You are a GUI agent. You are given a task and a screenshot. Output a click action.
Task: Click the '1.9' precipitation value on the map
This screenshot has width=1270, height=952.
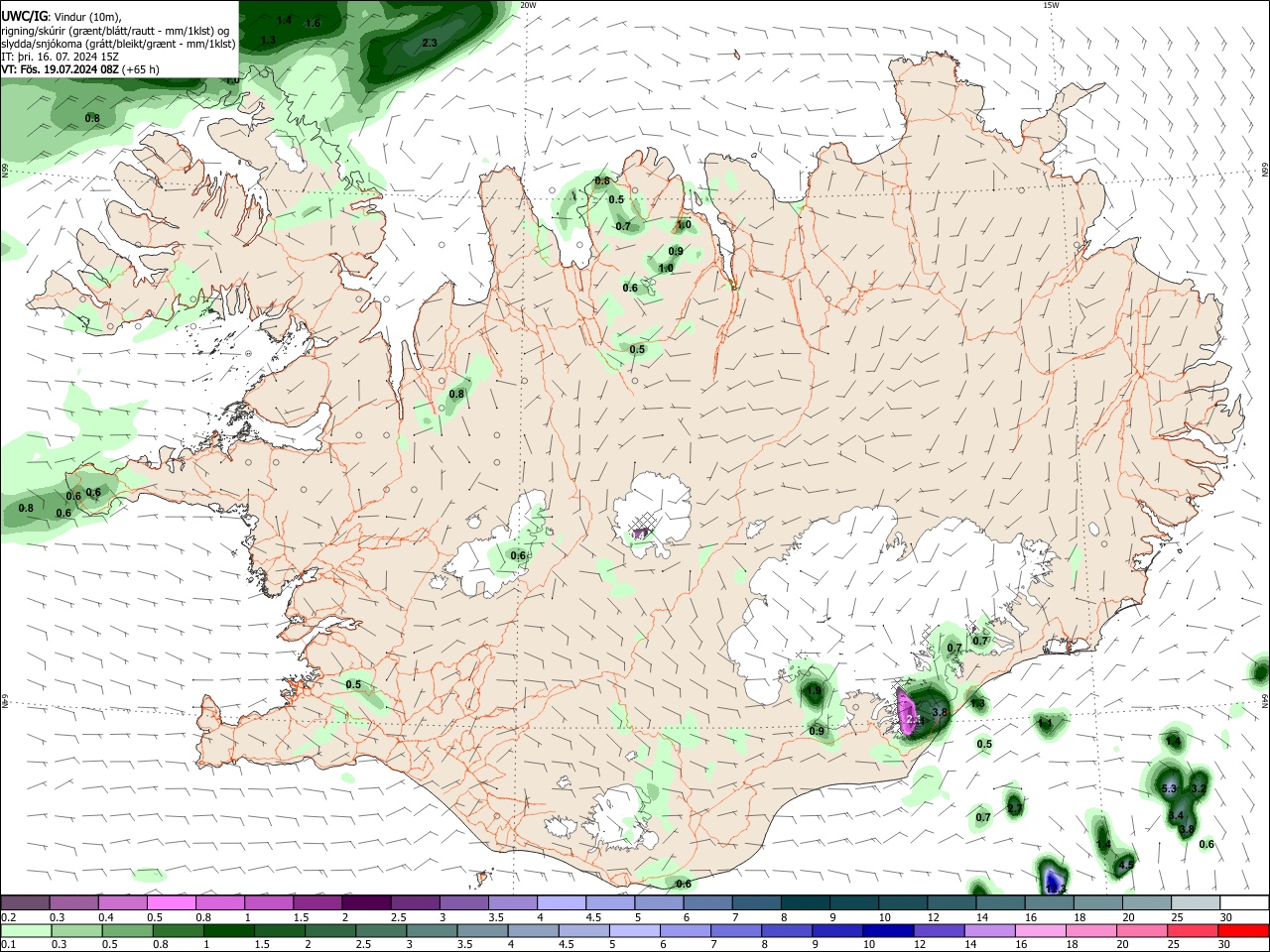click(814, 690)
